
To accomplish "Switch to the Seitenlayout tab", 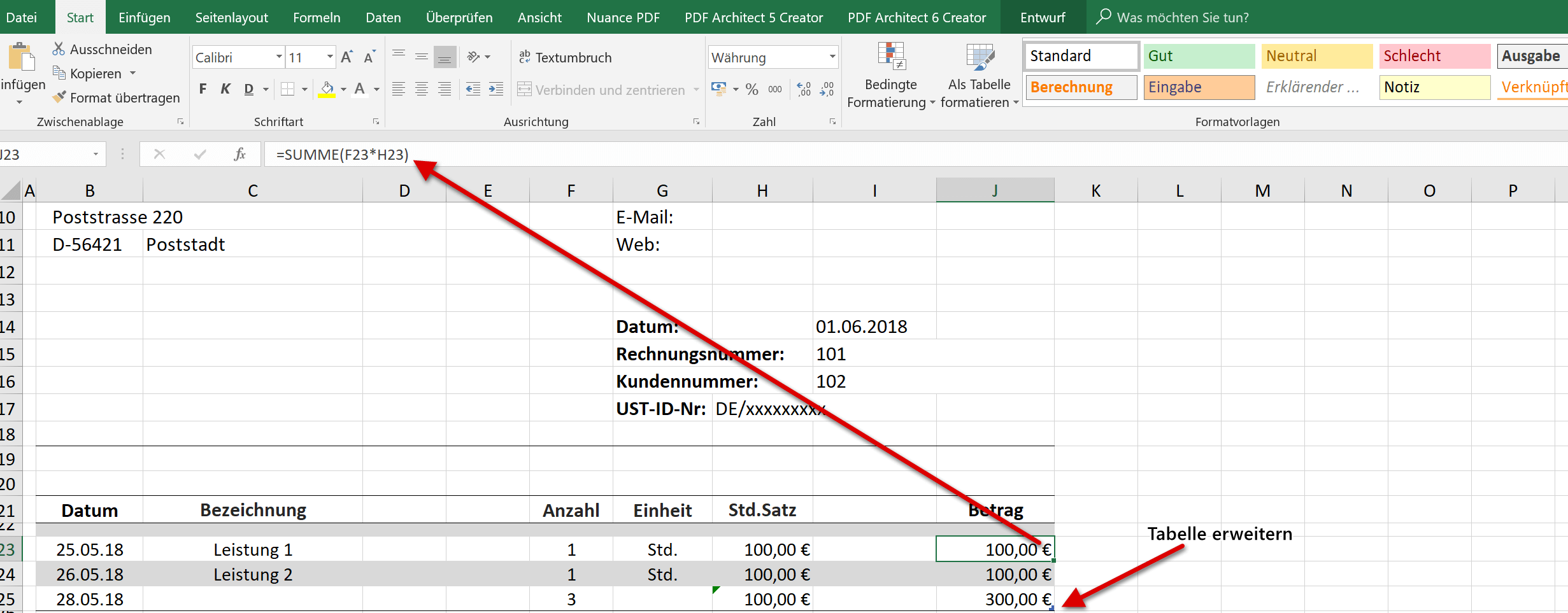I will [231, 17].
